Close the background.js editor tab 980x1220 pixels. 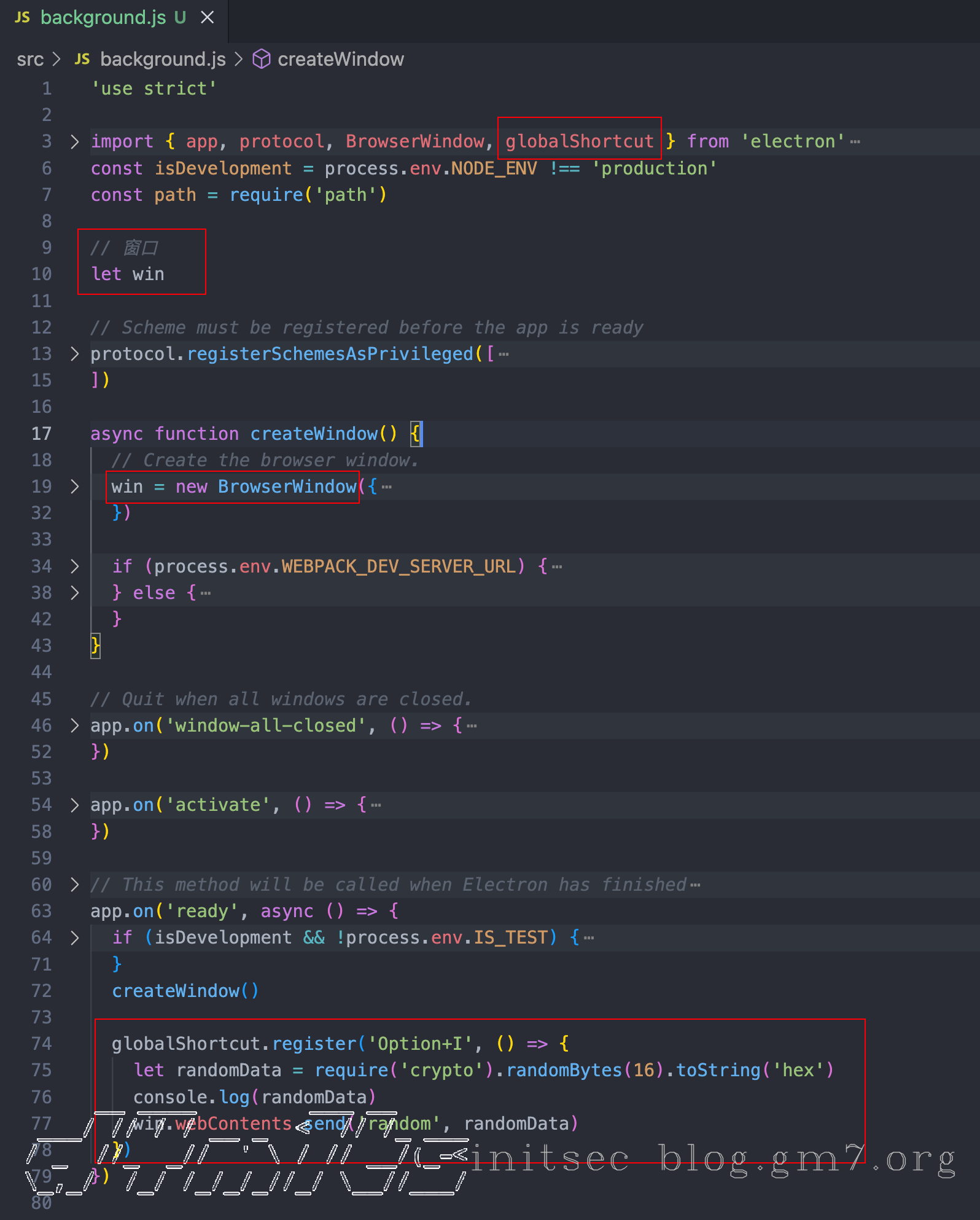click(x=208, y=18)
